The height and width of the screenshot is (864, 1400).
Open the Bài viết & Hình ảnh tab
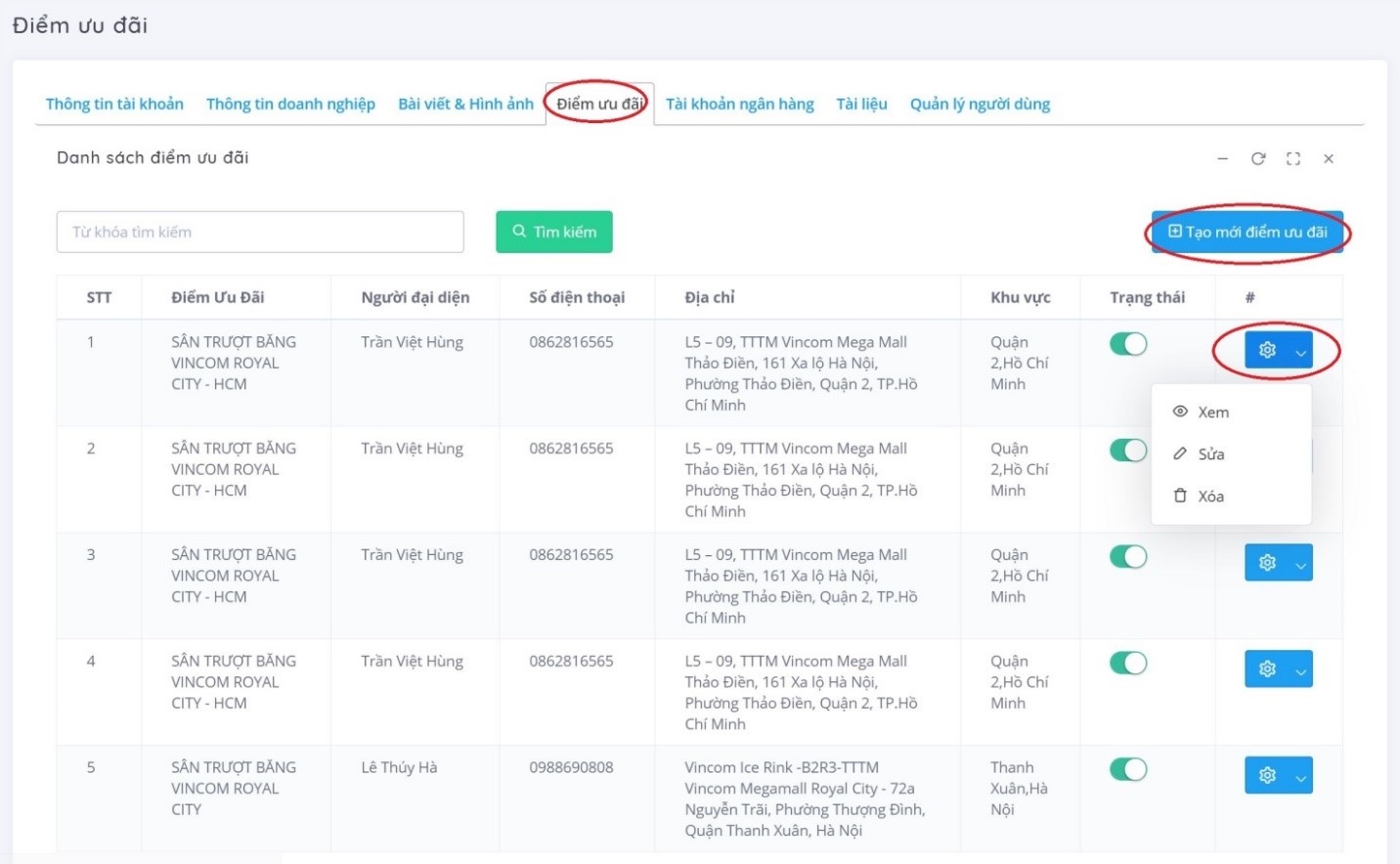(465, 104)
